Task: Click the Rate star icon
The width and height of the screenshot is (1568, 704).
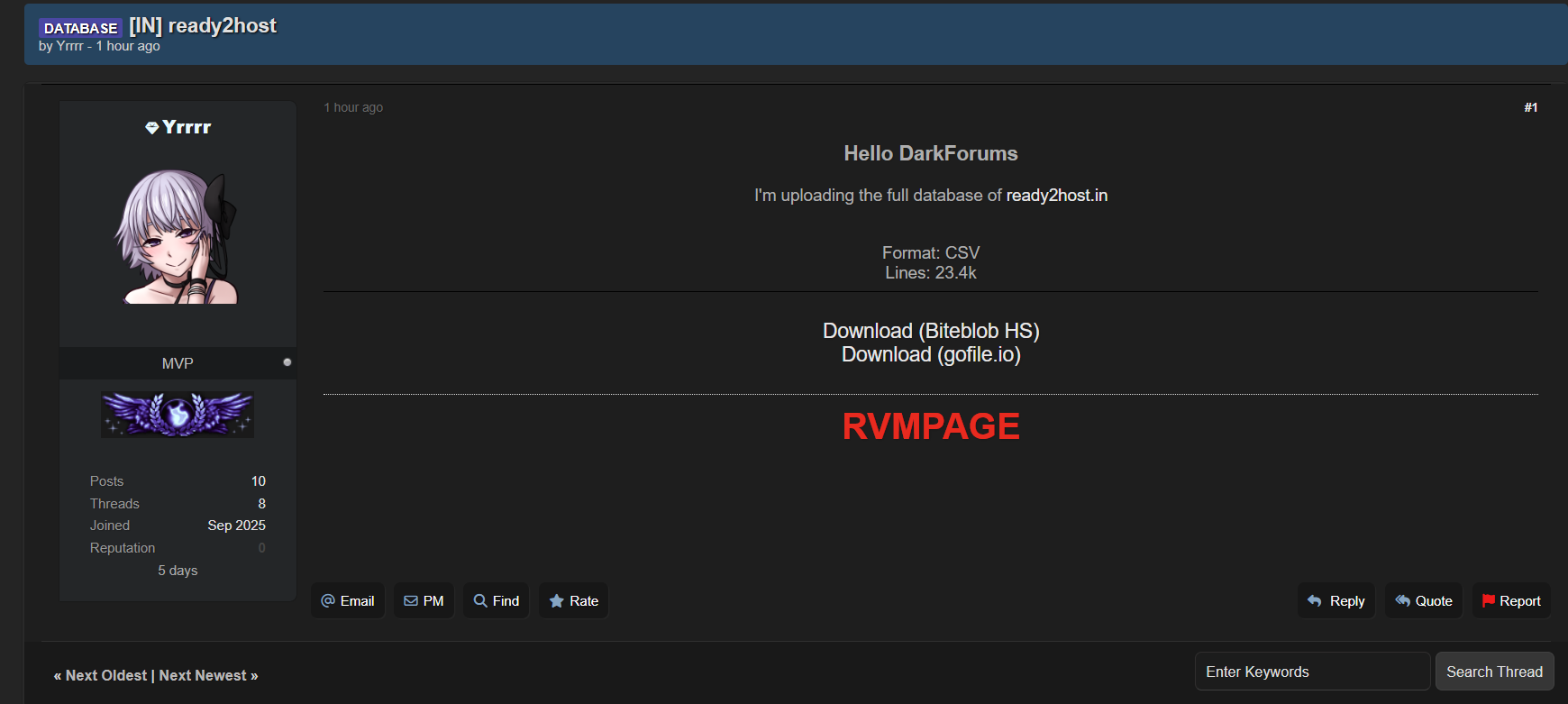Action: [557, 600]
